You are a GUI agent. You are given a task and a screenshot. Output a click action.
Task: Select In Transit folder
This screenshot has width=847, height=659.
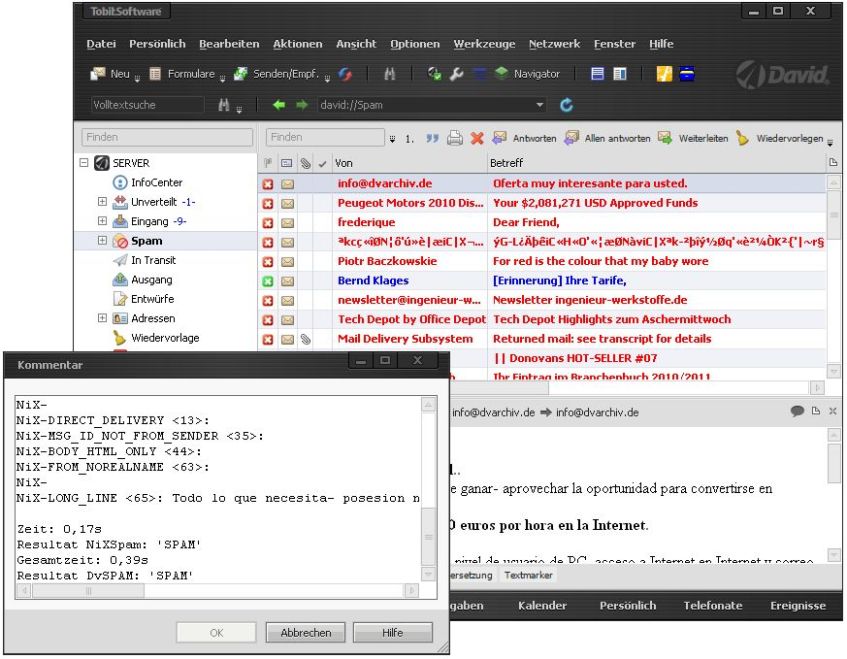tap(153, 260)
